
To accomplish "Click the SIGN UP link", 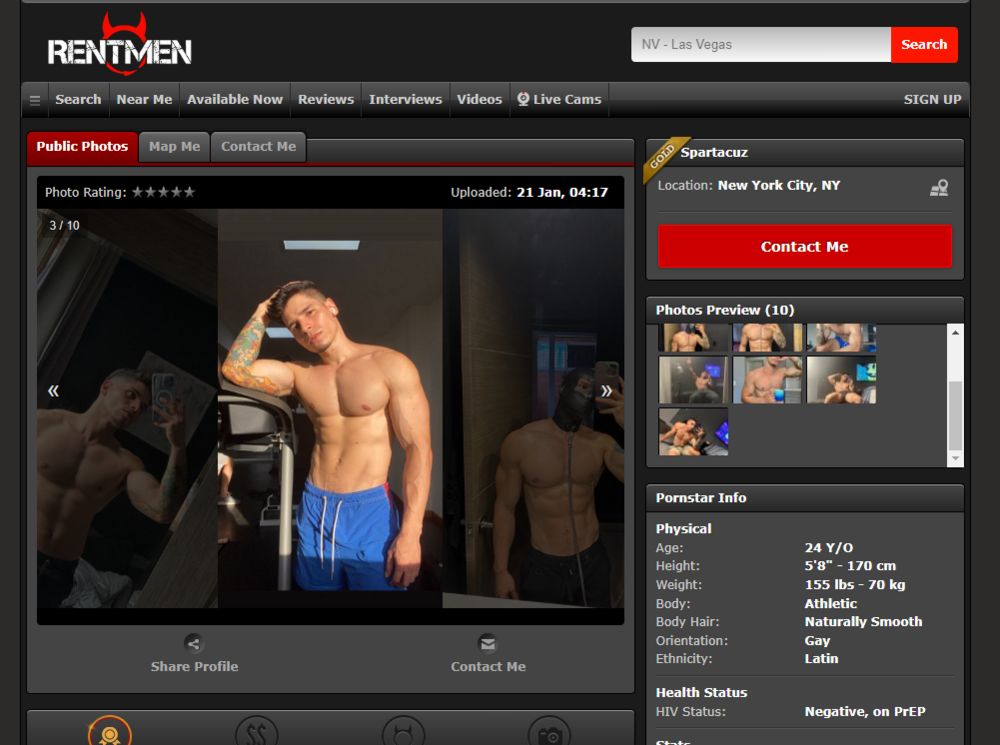I will tap(932, 100).
